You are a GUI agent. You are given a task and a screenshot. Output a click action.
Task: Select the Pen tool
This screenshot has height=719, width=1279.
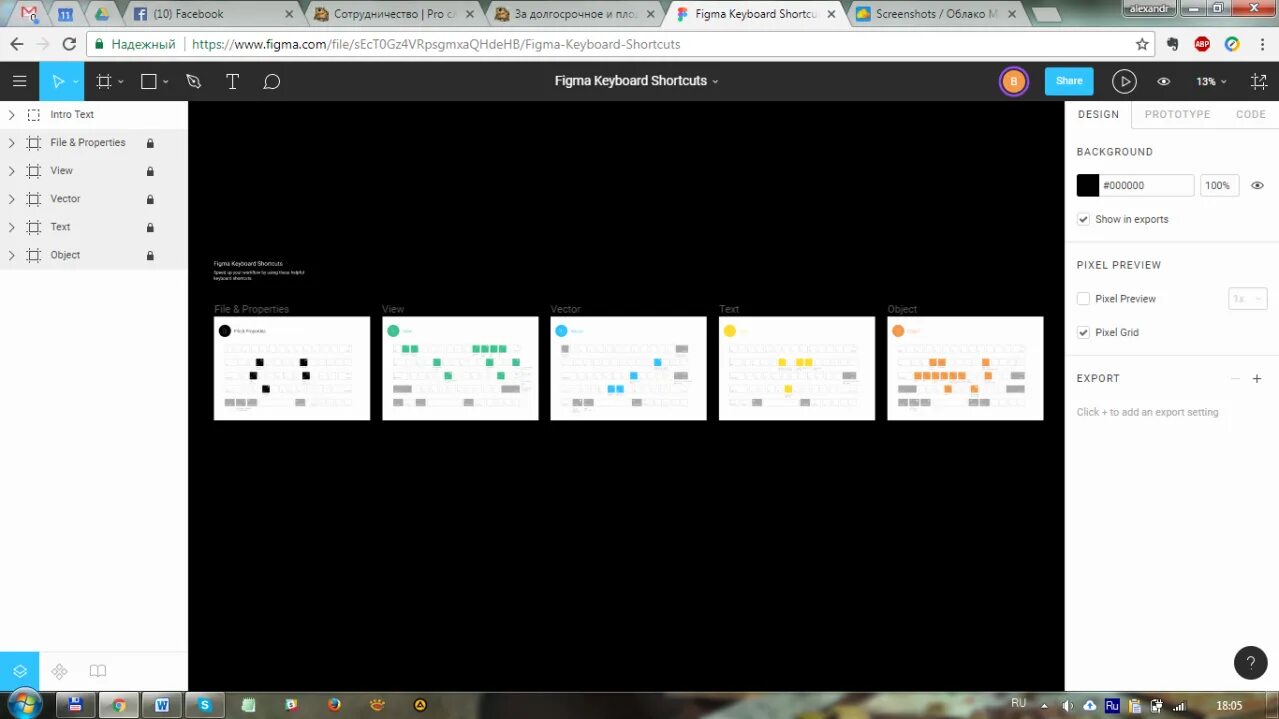[x=193, y=81]
